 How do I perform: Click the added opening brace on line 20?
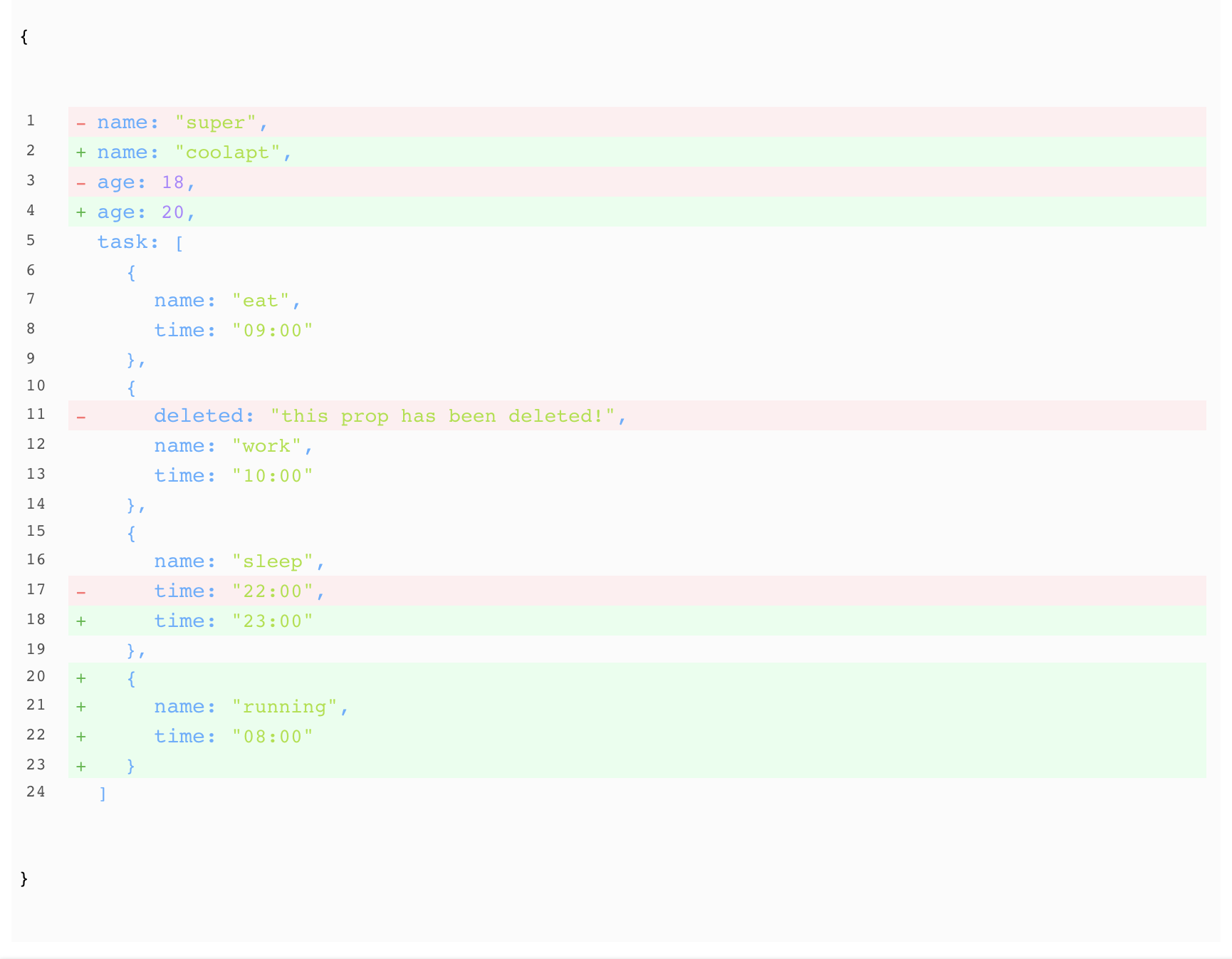click(132, 678)
